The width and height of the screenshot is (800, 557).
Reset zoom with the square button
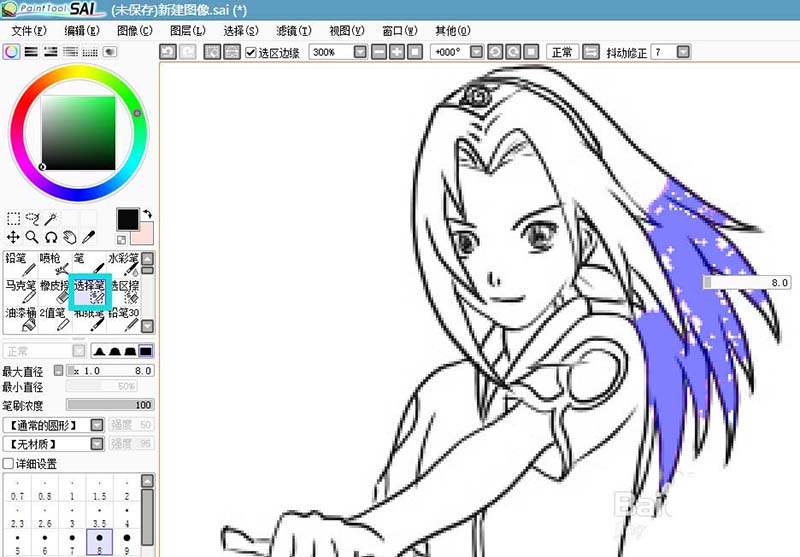[415, 52]
